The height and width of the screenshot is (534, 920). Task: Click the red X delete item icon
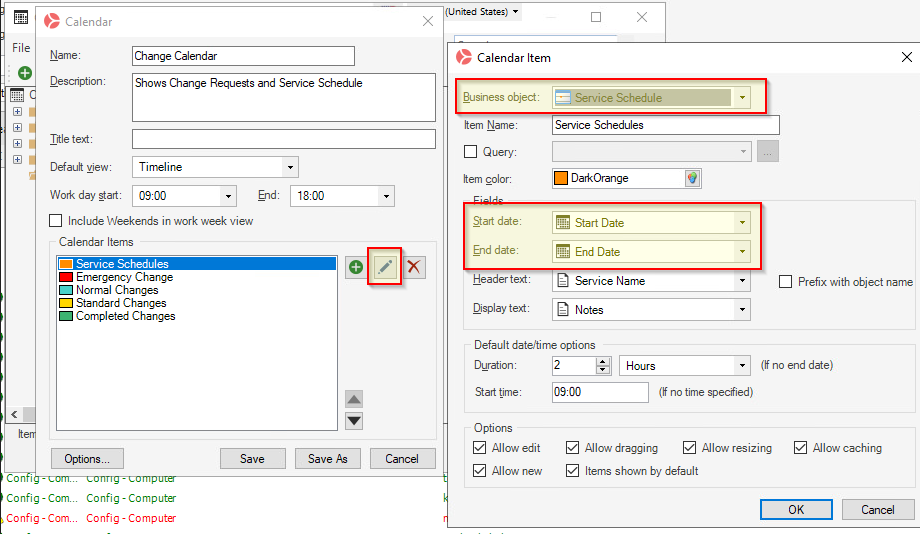click(x=413, y=267)
